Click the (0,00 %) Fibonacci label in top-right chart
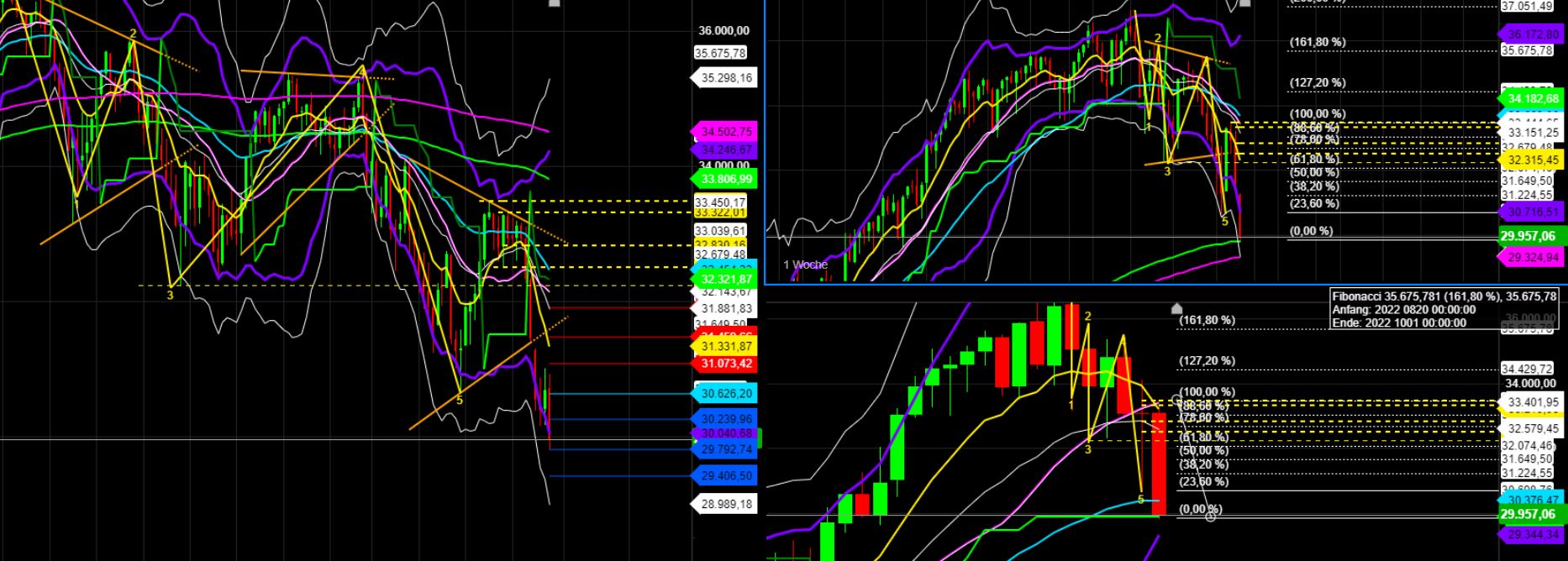Viewport: 1568px width, 561px height. [x=1311, y=231]
